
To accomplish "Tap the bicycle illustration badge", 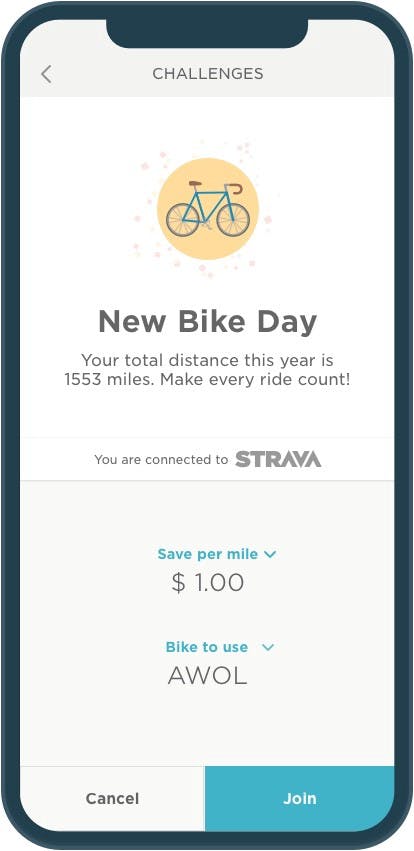I will point(208,209).
